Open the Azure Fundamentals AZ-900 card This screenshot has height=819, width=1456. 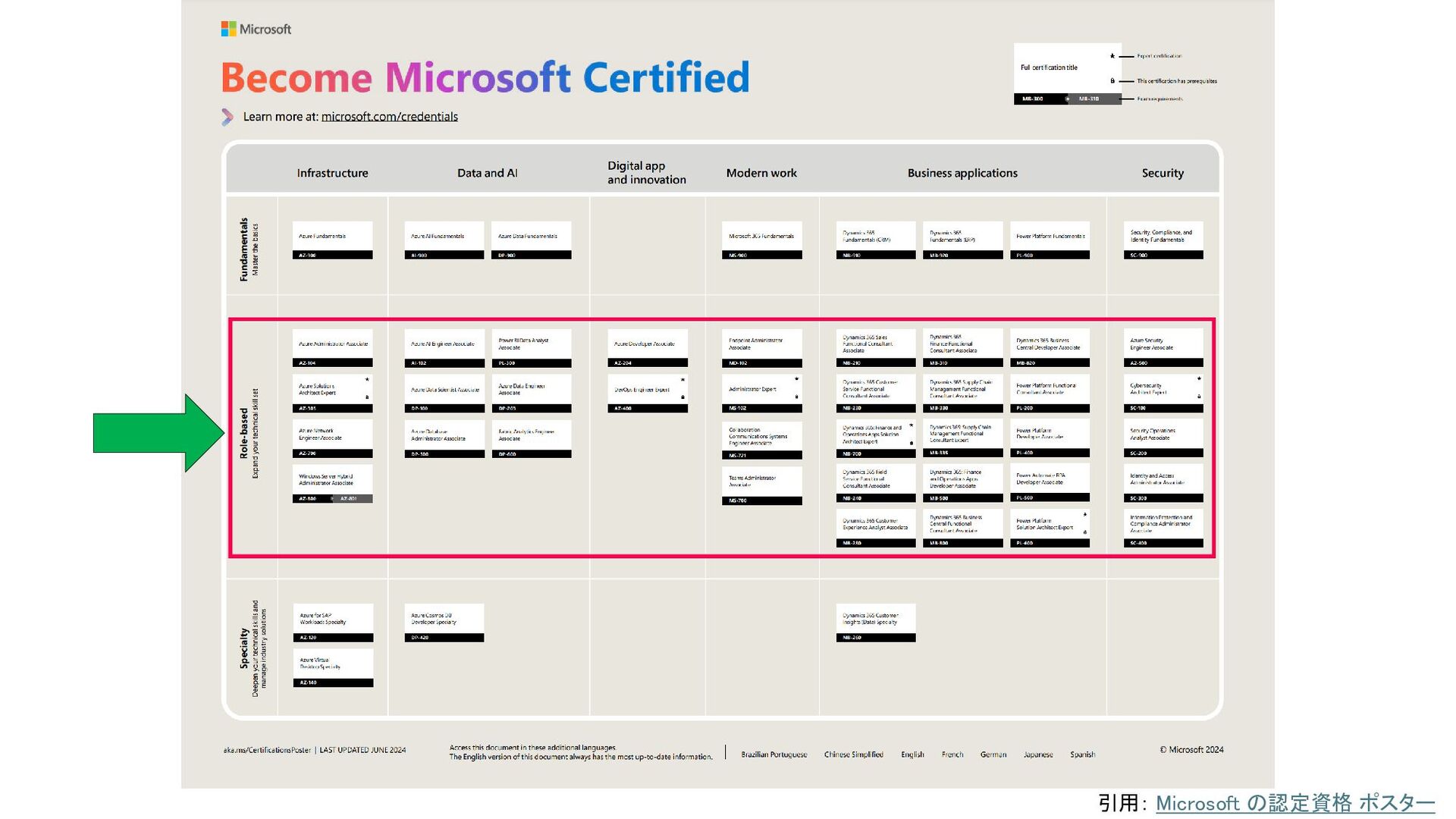tap(332, 240)
